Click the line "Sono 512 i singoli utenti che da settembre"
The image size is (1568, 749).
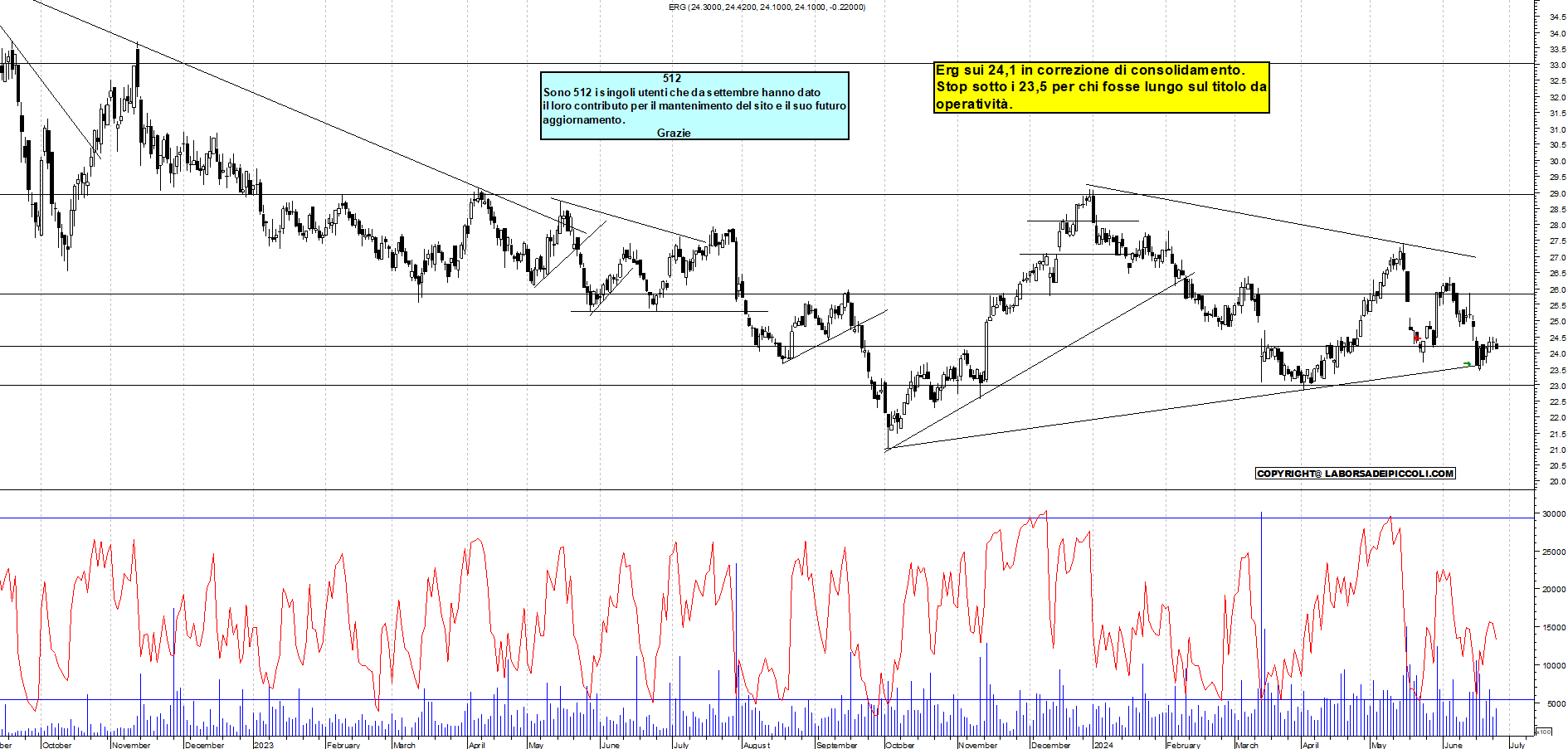[x=682, y=93]
